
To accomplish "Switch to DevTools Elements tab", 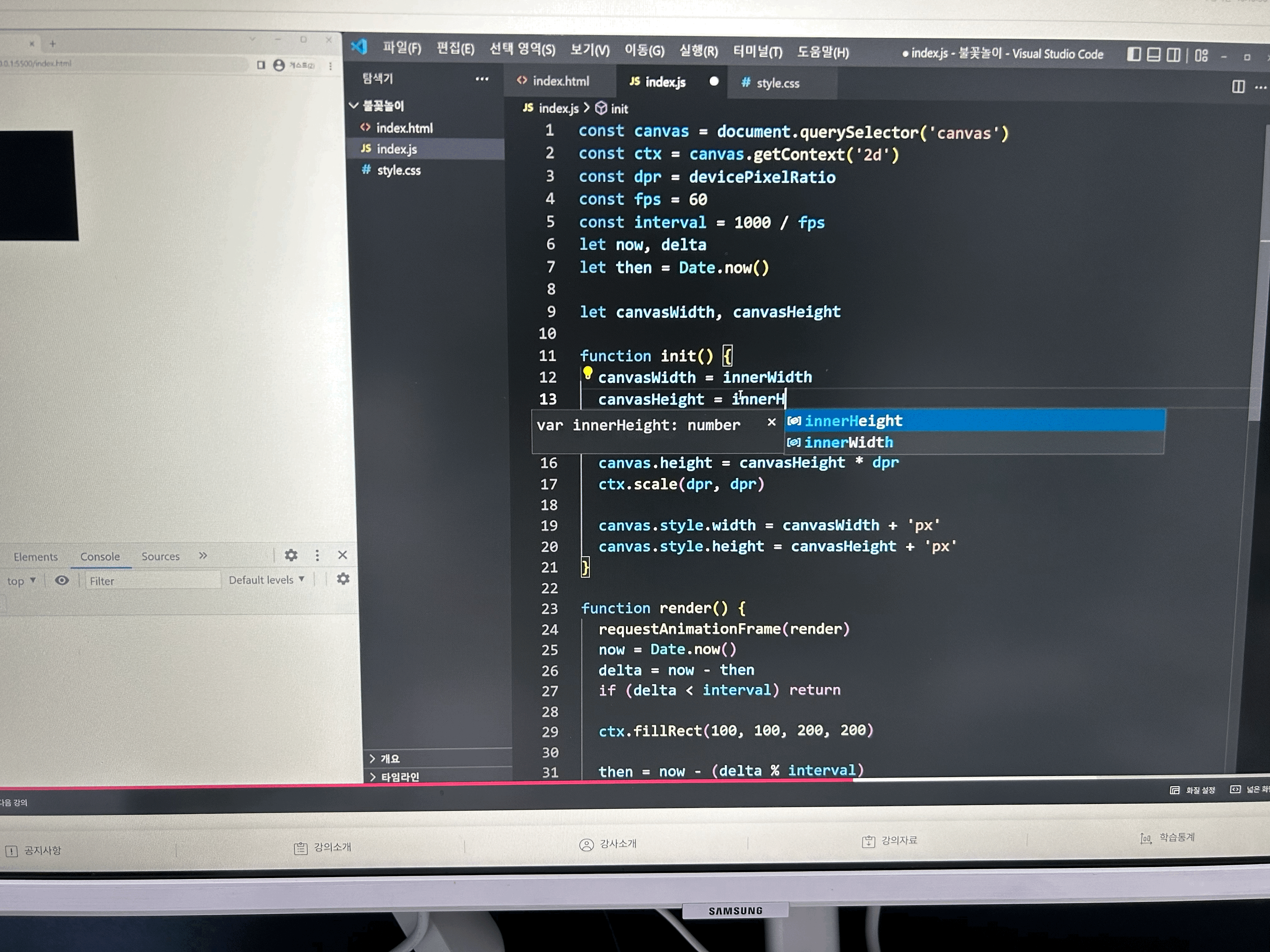I will coord(36,557).
